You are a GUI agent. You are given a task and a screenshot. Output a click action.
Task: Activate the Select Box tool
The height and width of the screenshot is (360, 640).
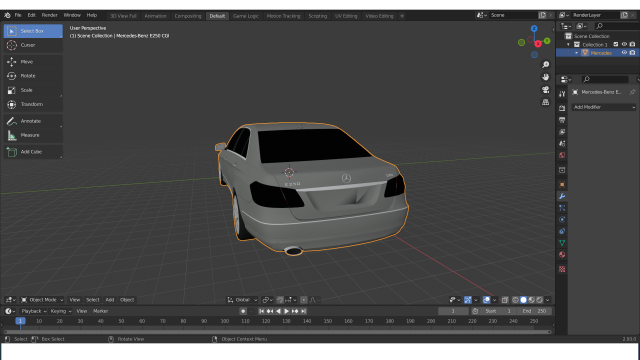coord(33,31)
